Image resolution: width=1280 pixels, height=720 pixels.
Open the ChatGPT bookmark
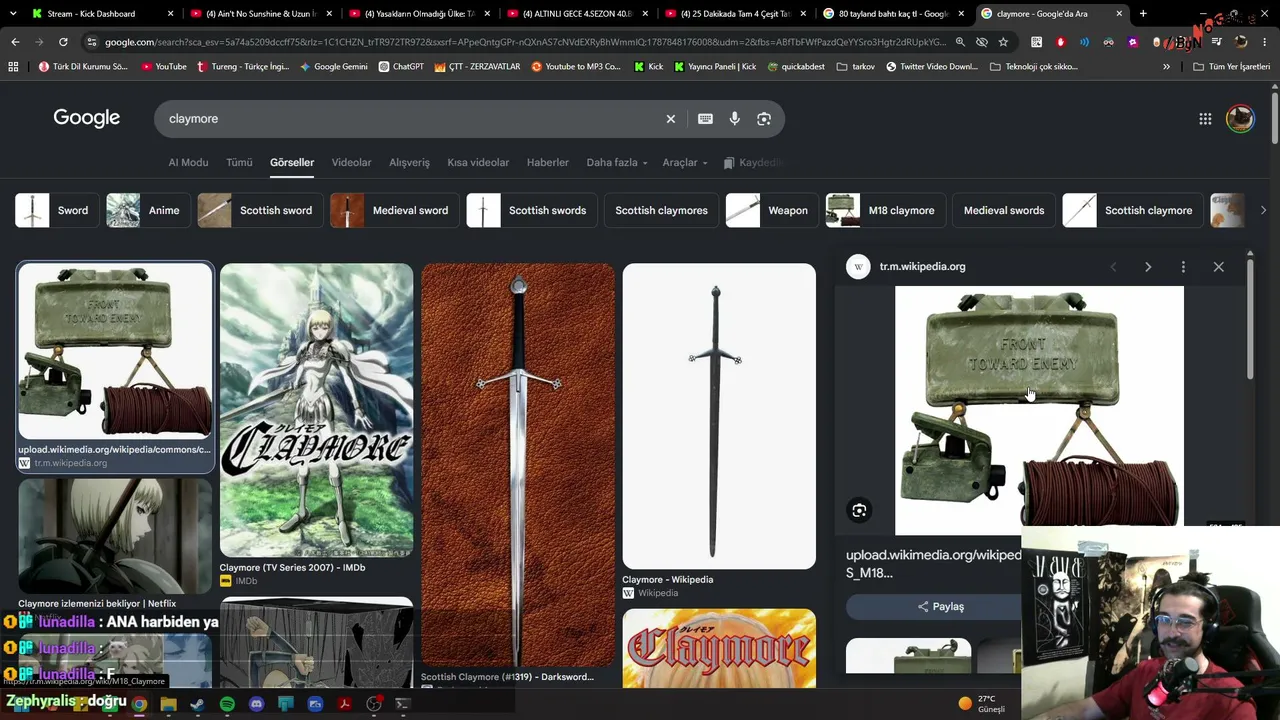coord(400,67)
